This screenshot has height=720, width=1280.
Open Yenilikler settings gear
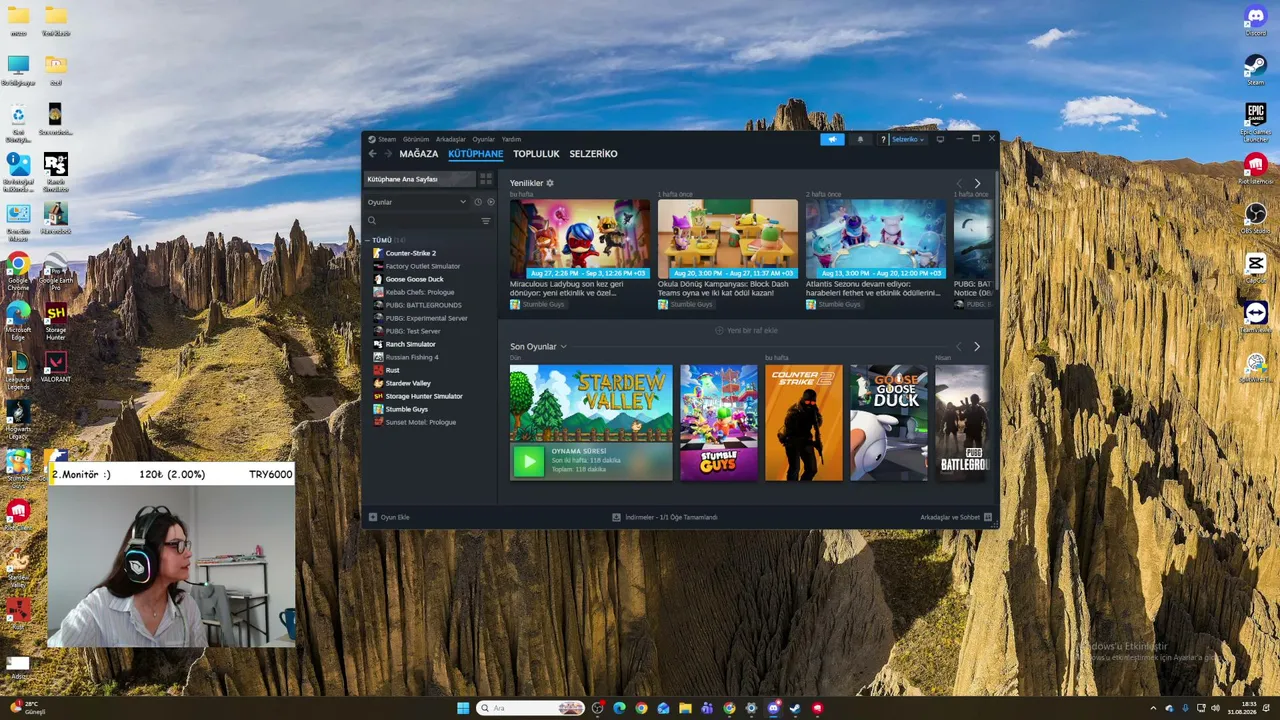pos(550,183)
